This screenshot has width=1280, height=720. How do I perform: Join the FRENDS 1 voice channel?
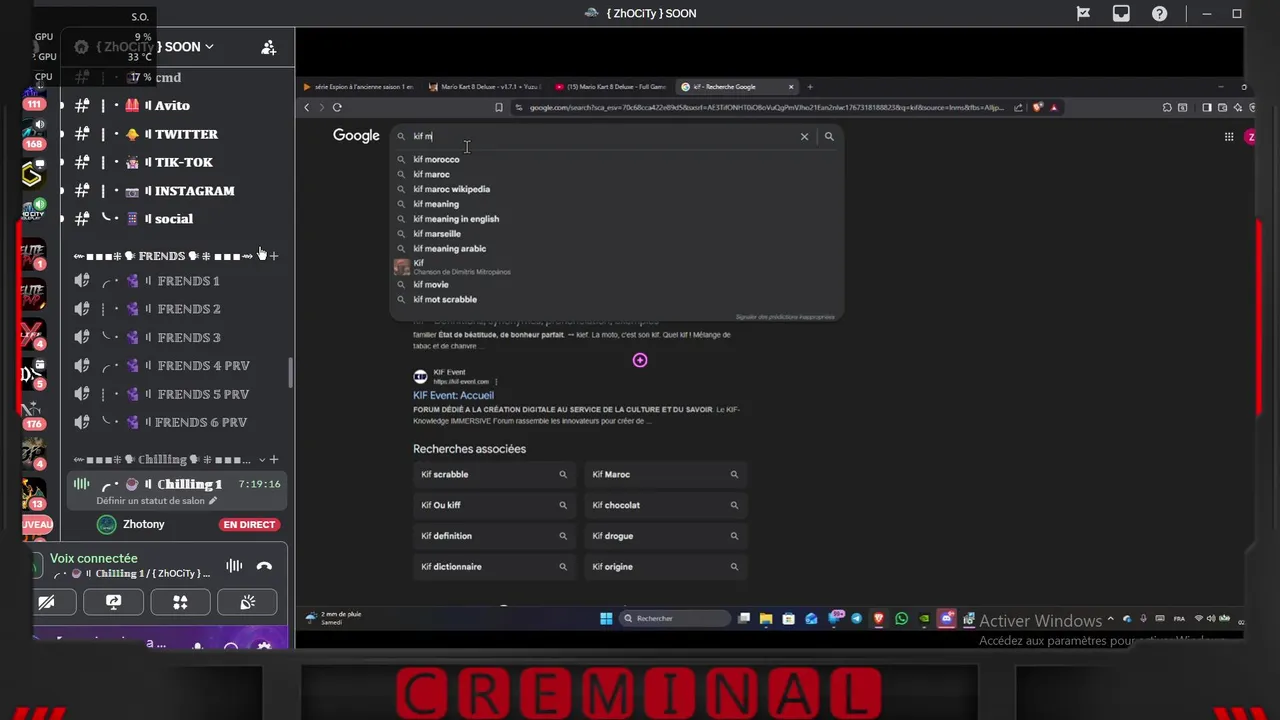pyautogui.click(x=175, y=281)
